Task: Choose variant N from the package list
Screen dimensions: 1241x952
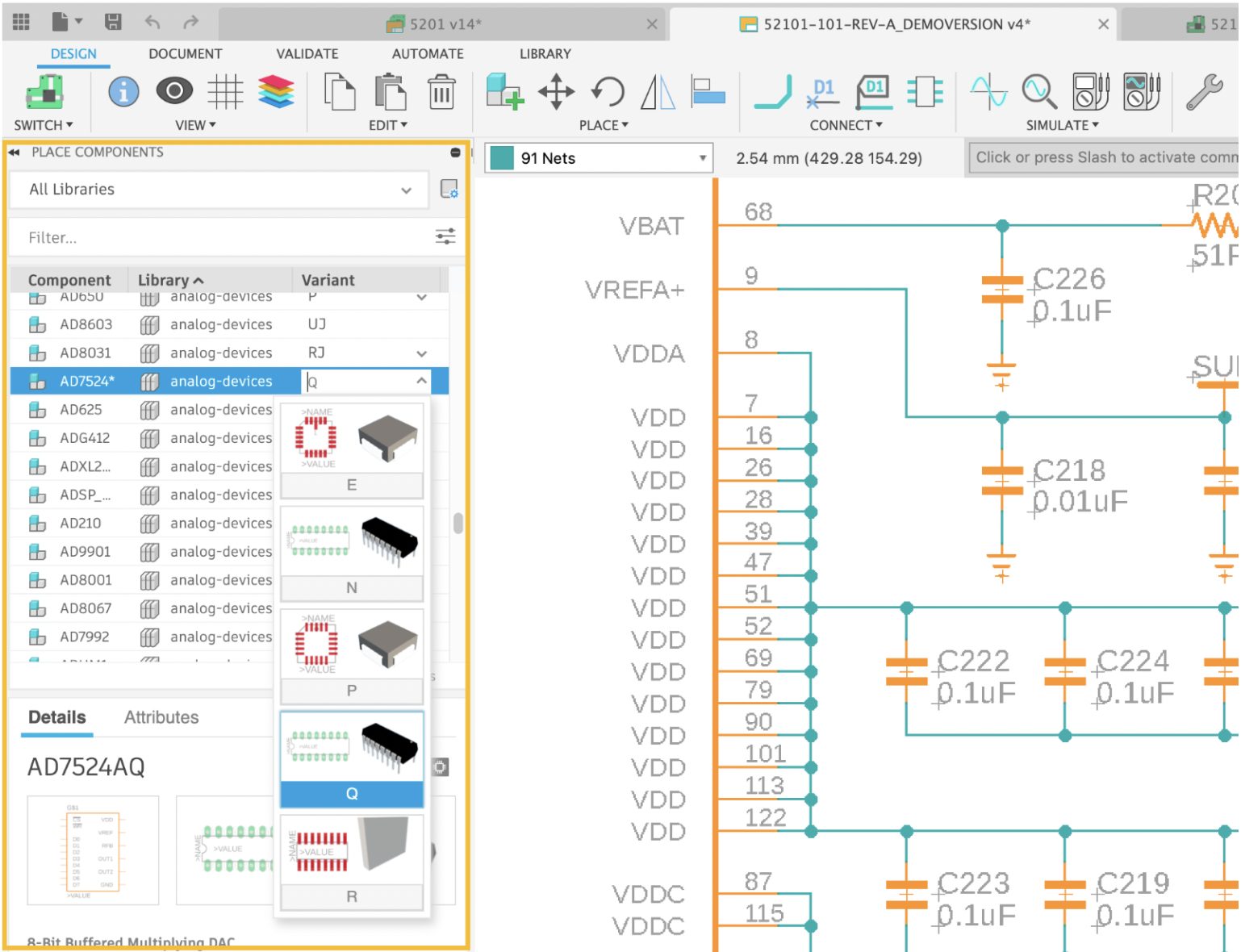Action: [351, 587]
